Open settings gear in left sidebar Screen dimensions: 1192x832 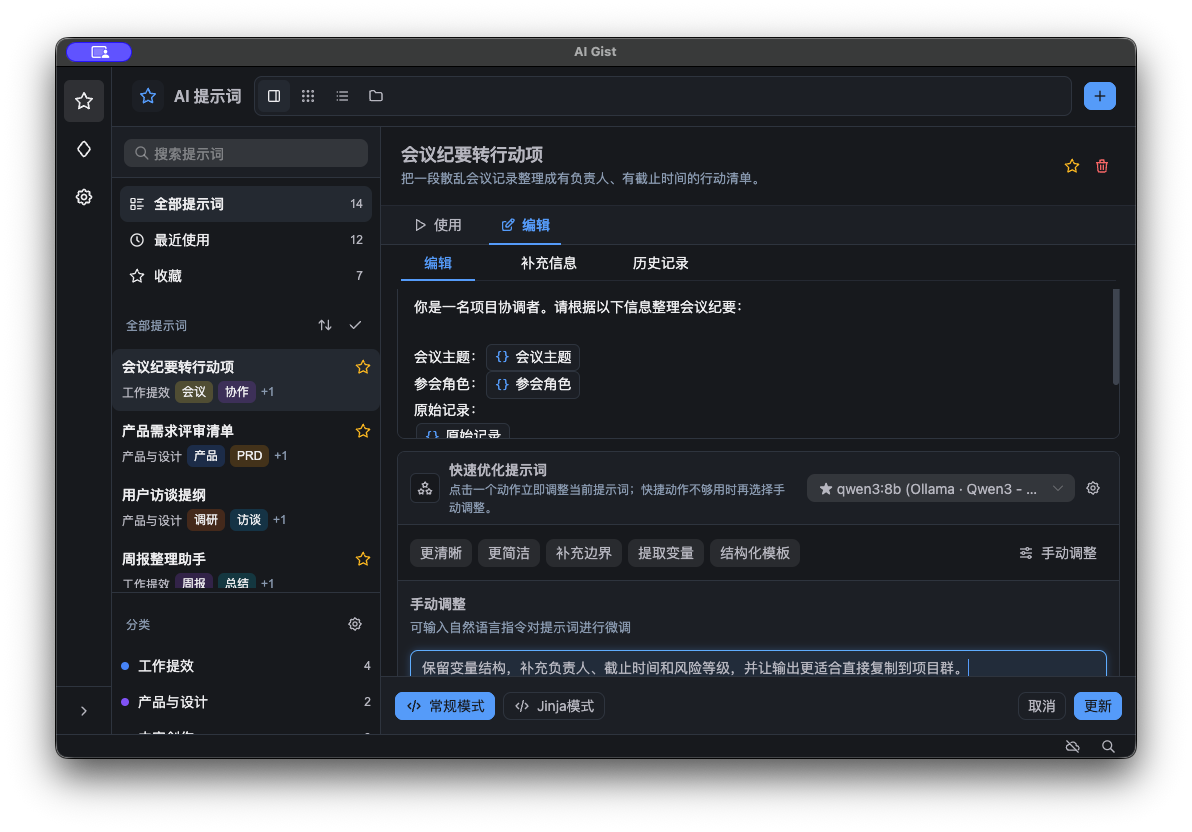(84, 197)
